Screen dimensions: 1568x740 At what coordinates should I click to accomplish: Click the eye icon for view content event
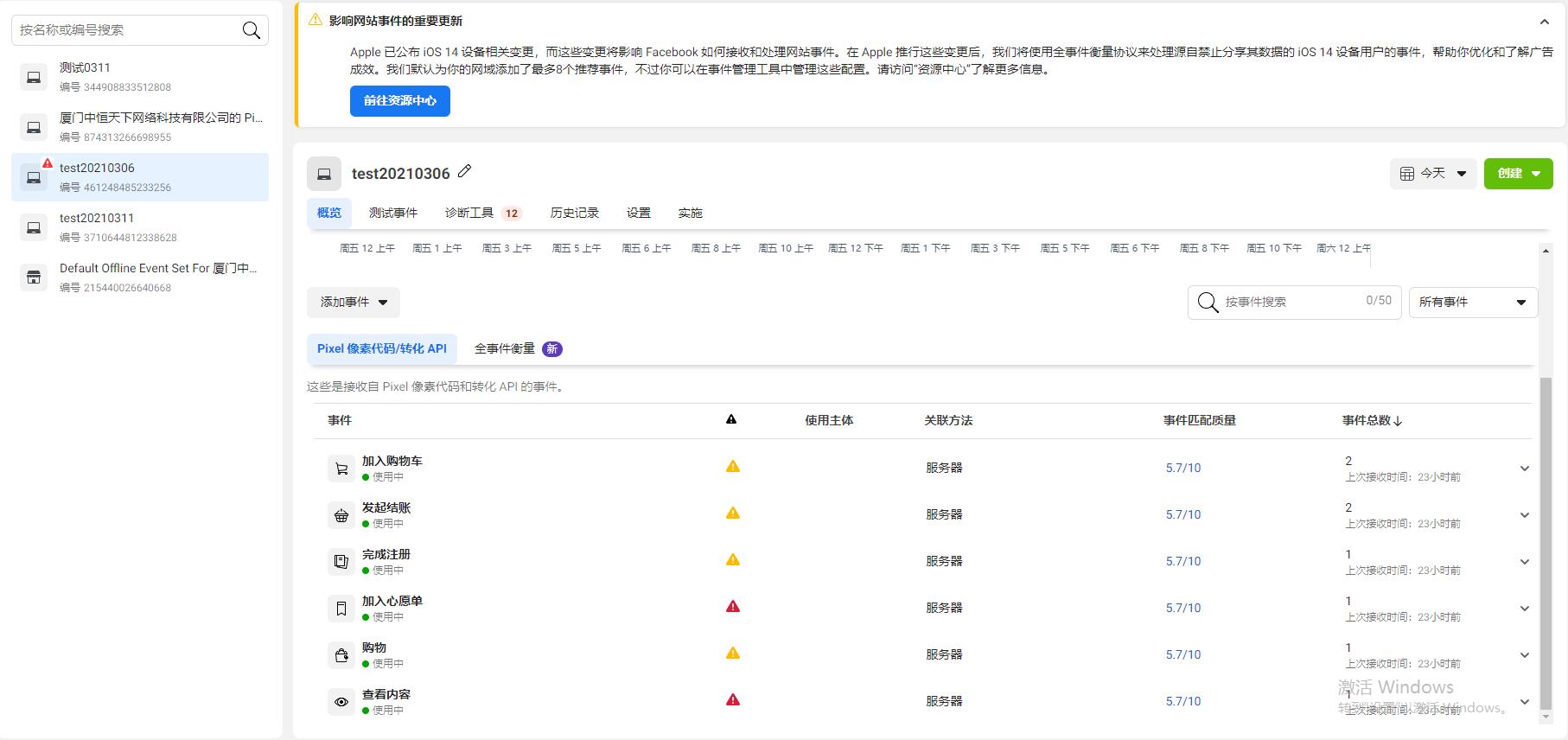click(341, 702)
